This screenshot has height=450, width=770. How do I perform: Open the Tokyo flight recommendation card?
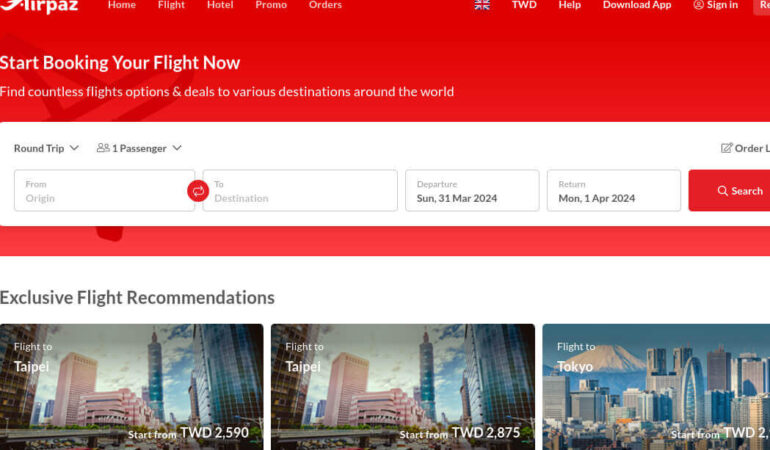pyautogui.click(x=656, y=385)
